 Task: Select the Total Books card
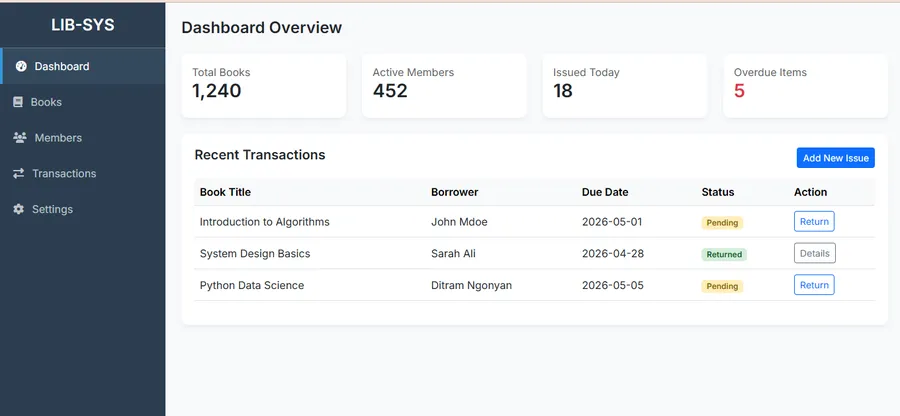(x=264, y=86)
